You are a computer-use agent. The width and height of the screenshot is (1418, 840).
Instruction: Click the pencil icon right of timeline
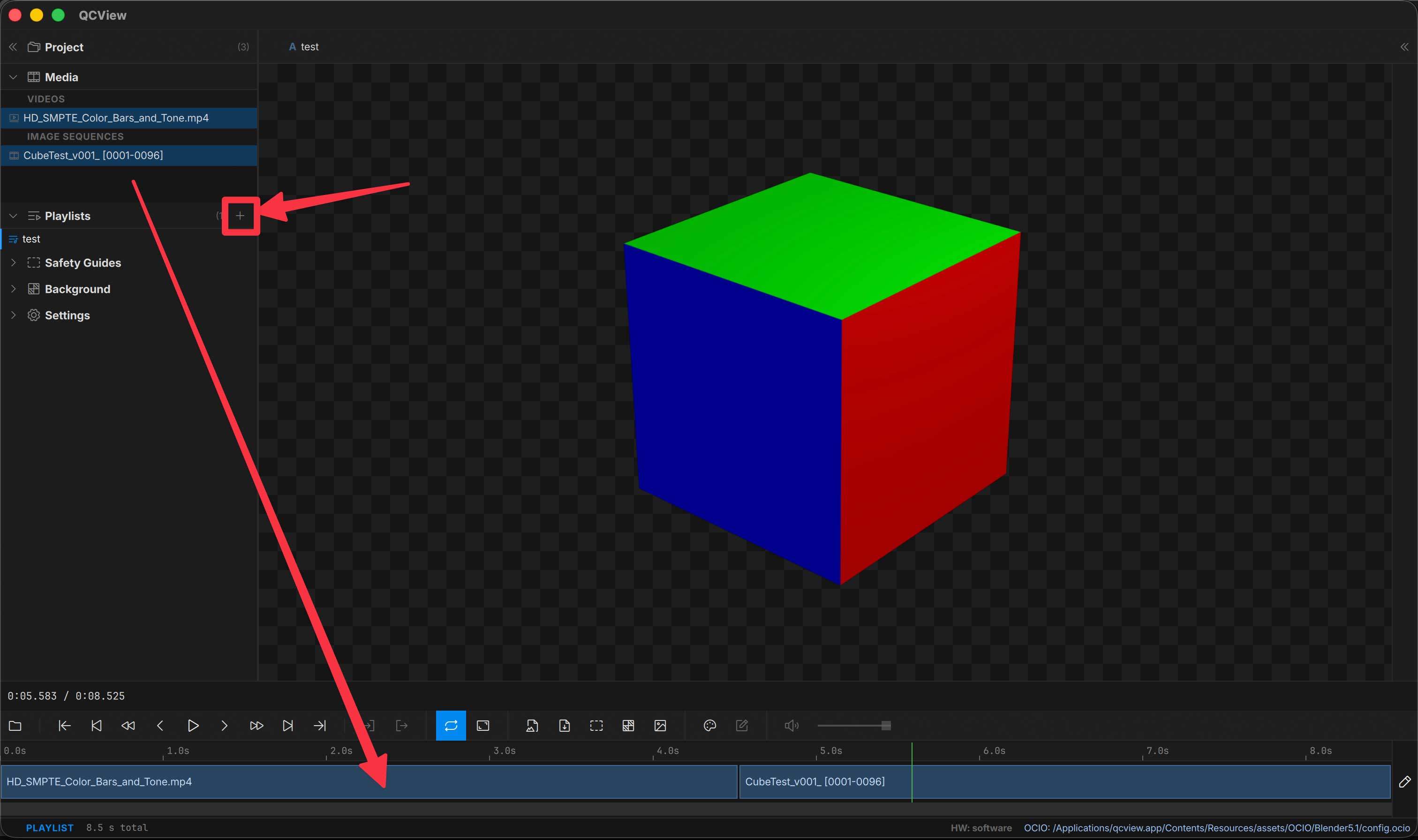coord(1404,782)
